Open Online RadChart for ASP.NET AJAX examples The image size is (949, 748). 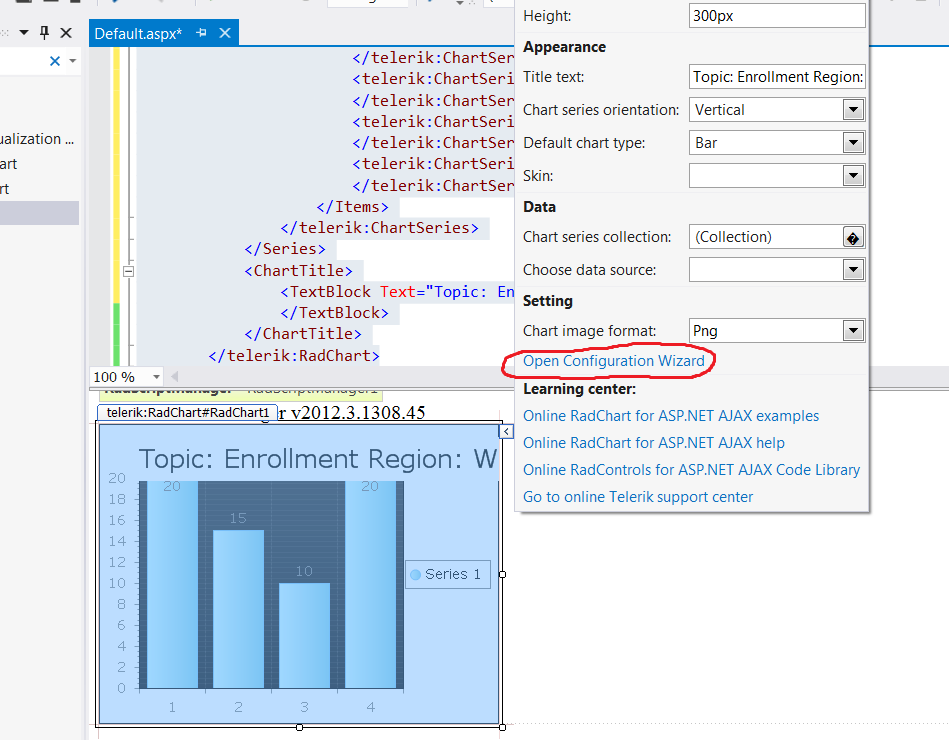pos(671,416)
